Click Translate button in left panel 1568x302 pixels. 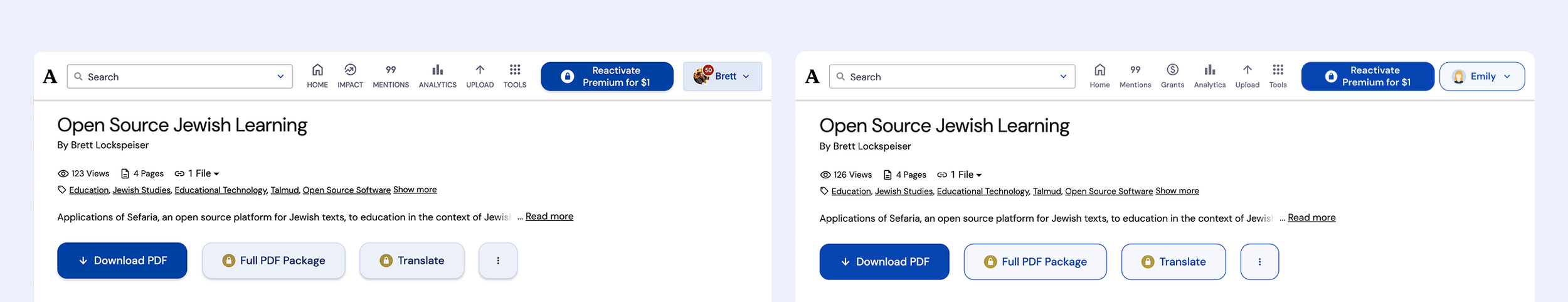click(x=412, y=261)
